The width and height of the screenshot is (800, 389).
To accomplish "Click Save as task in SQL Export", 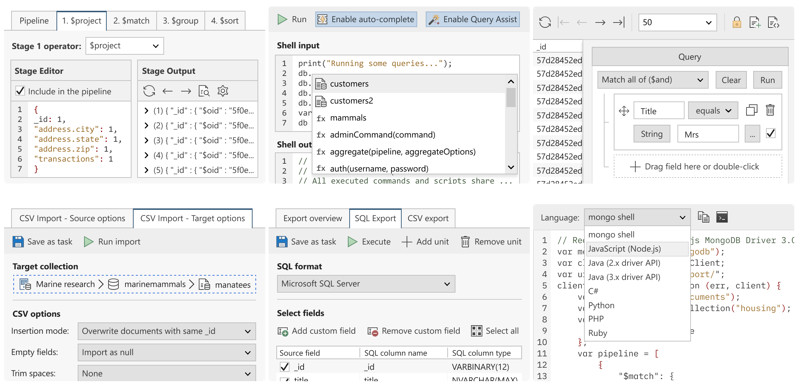I will pos(306,241).
